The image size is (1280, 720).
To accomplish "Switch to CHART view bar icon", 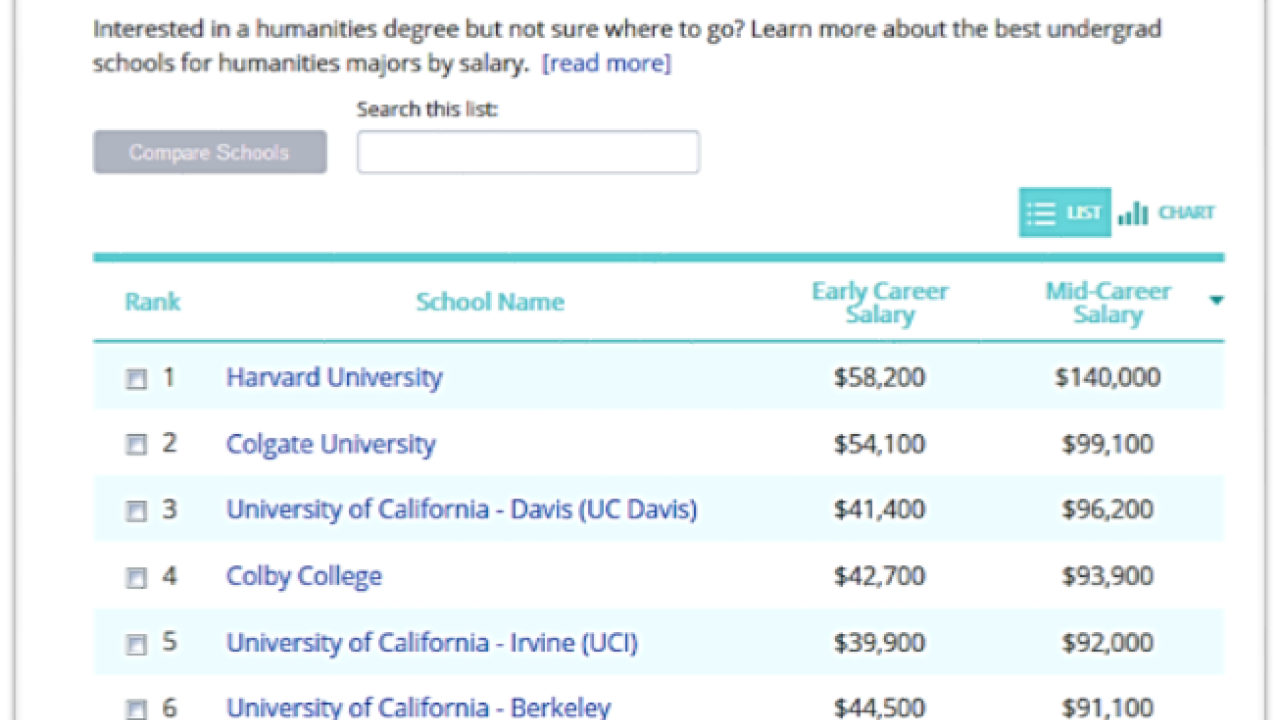I will point(1133,213).
